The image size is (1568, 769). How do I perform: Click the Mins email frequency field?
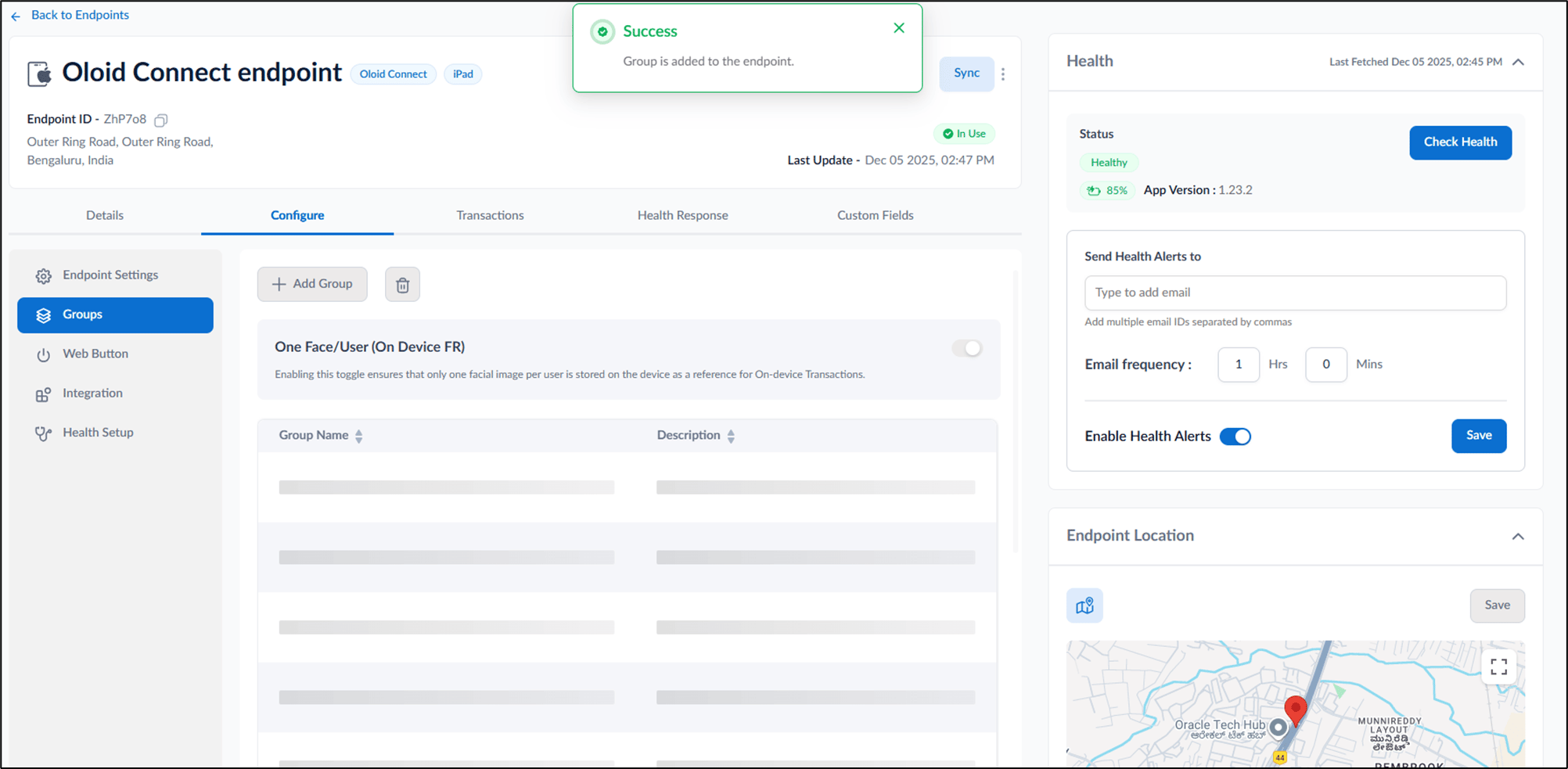[1326, 365]
